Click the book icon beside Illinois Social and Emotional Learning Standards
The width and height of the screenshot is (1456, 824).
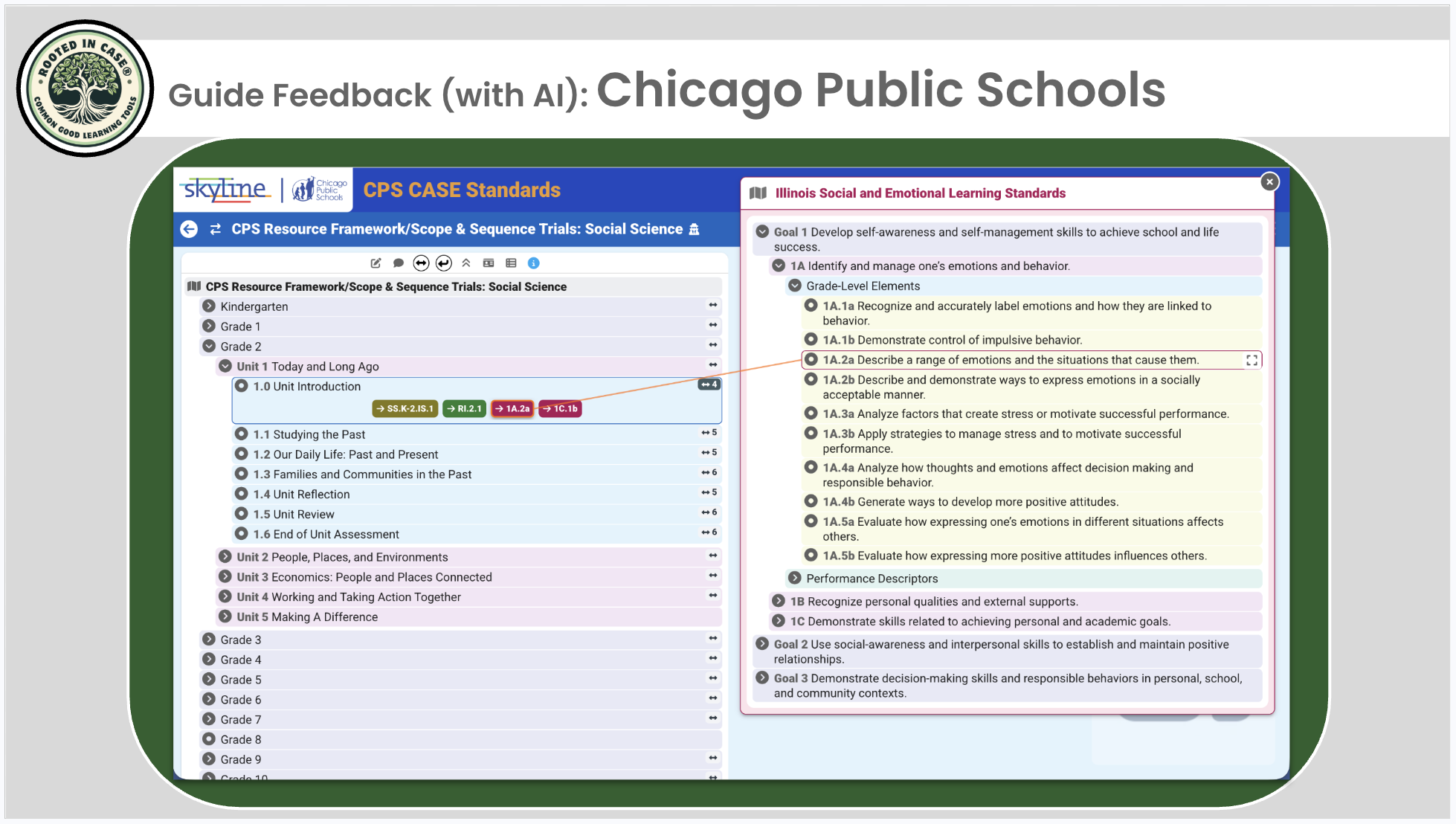pos(758,193)
